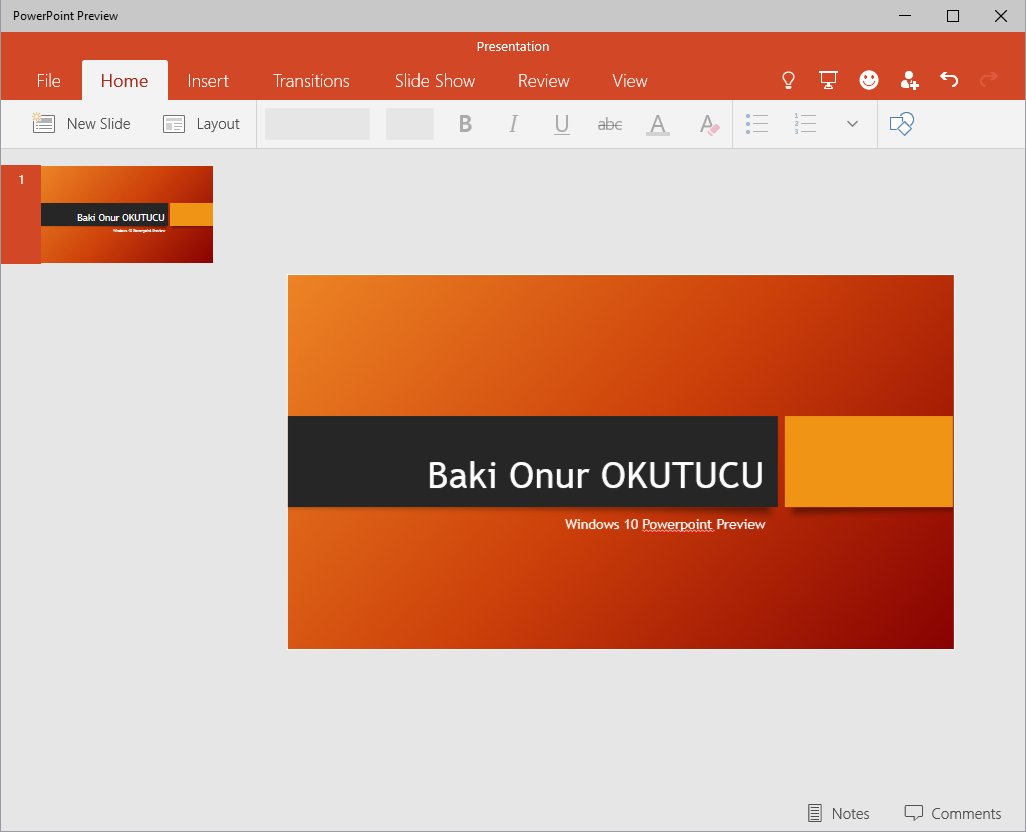Close the PowerPoint Preview window
Image resolution: width=1026 pixels, height=832 pixels.
point(1000,16)
